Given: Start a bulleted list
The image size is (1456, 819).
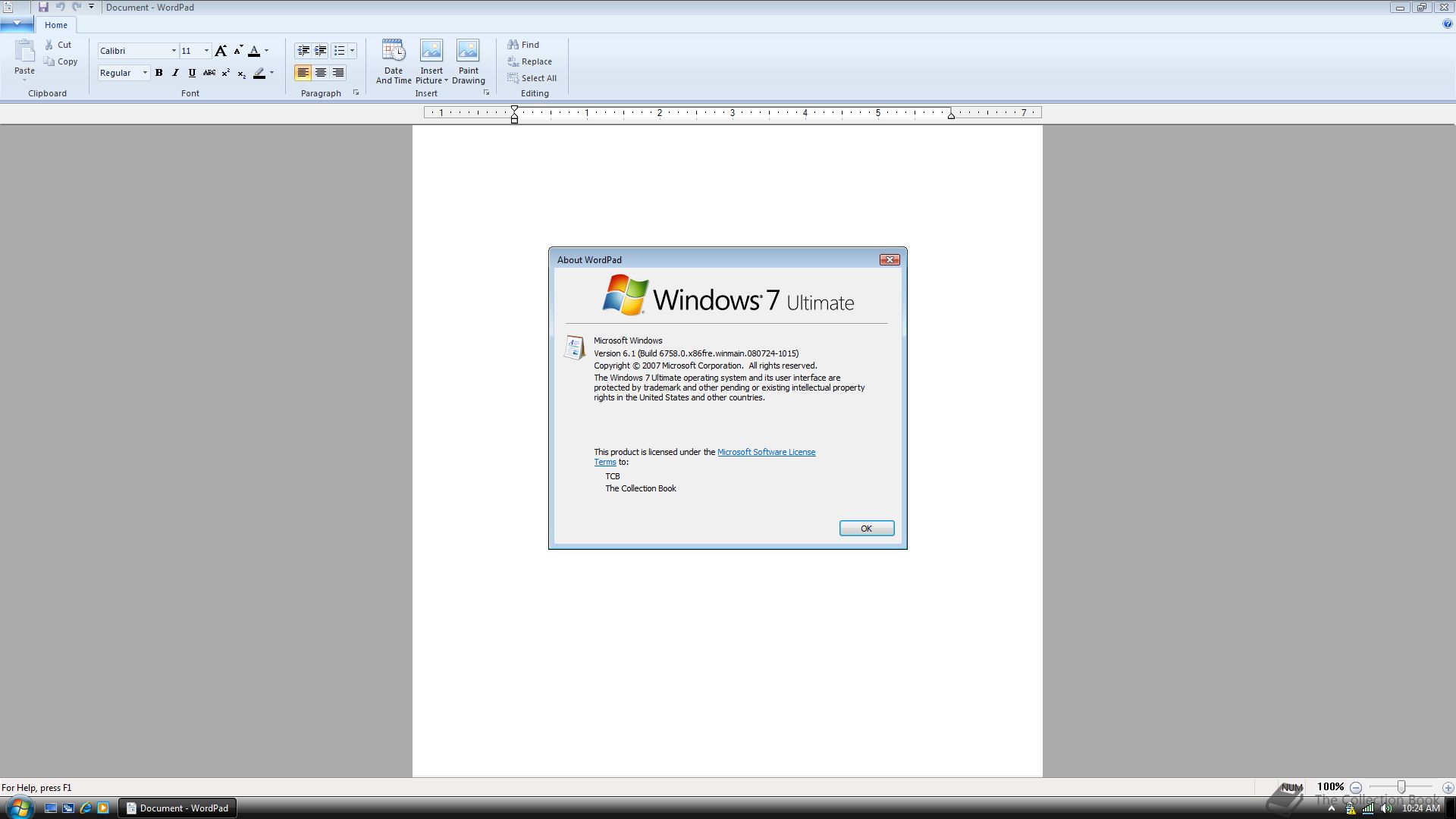Looking at the screenshot, I should tap(339, 51).
